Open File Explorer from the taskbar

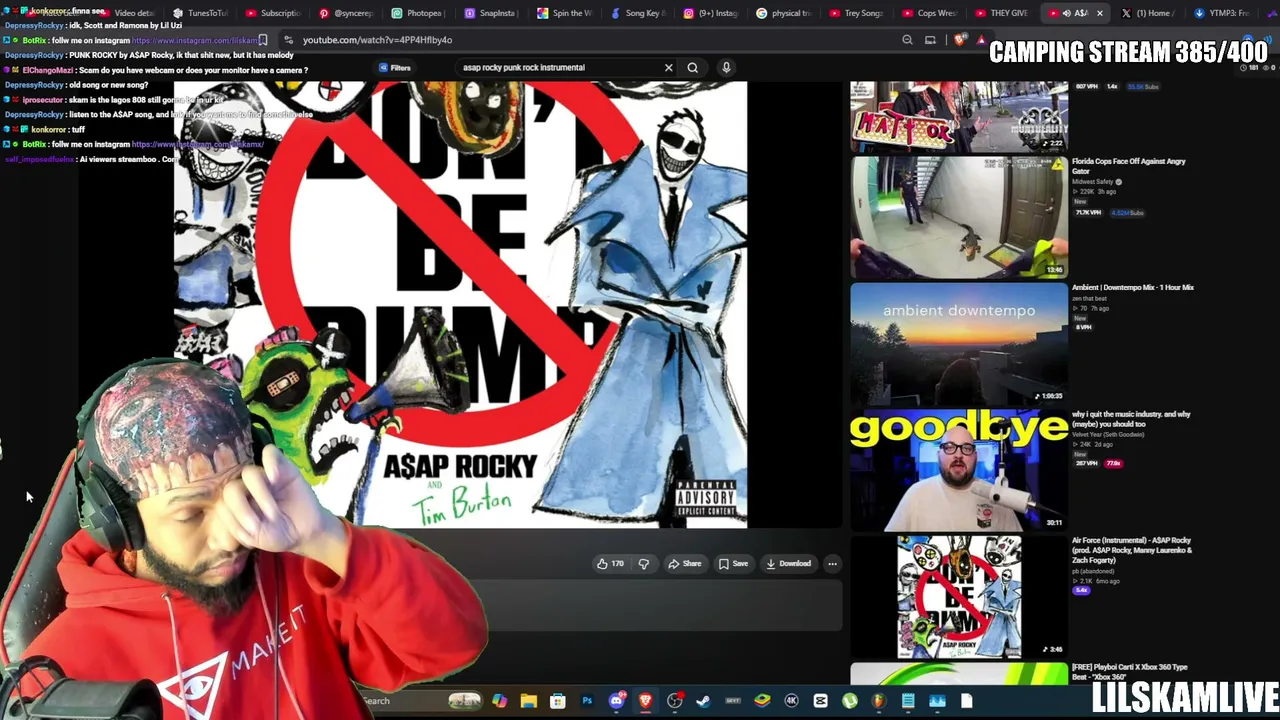coord(528,701)
